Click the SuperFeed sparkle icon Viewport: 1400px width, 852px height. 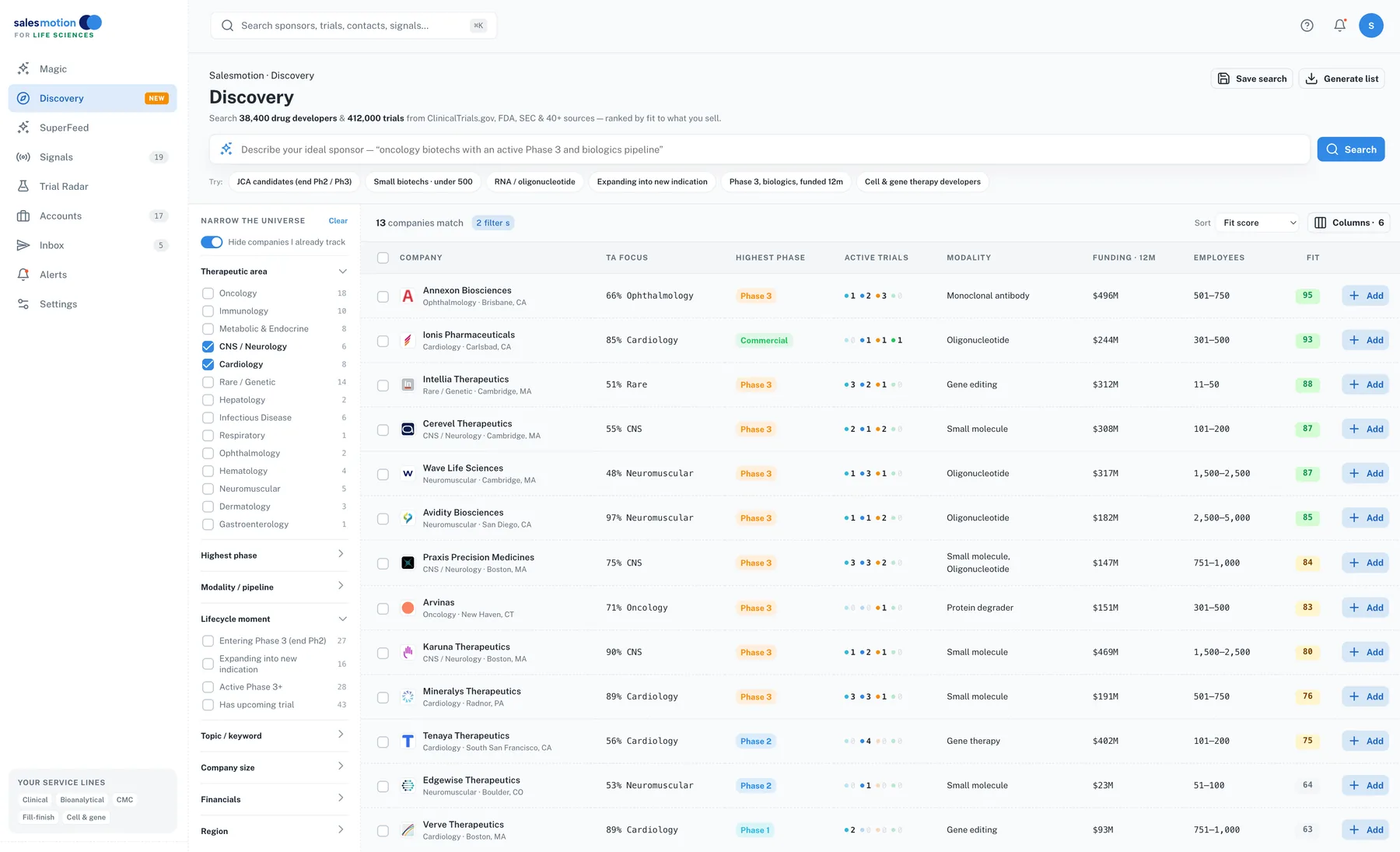[x=23, y=128]
